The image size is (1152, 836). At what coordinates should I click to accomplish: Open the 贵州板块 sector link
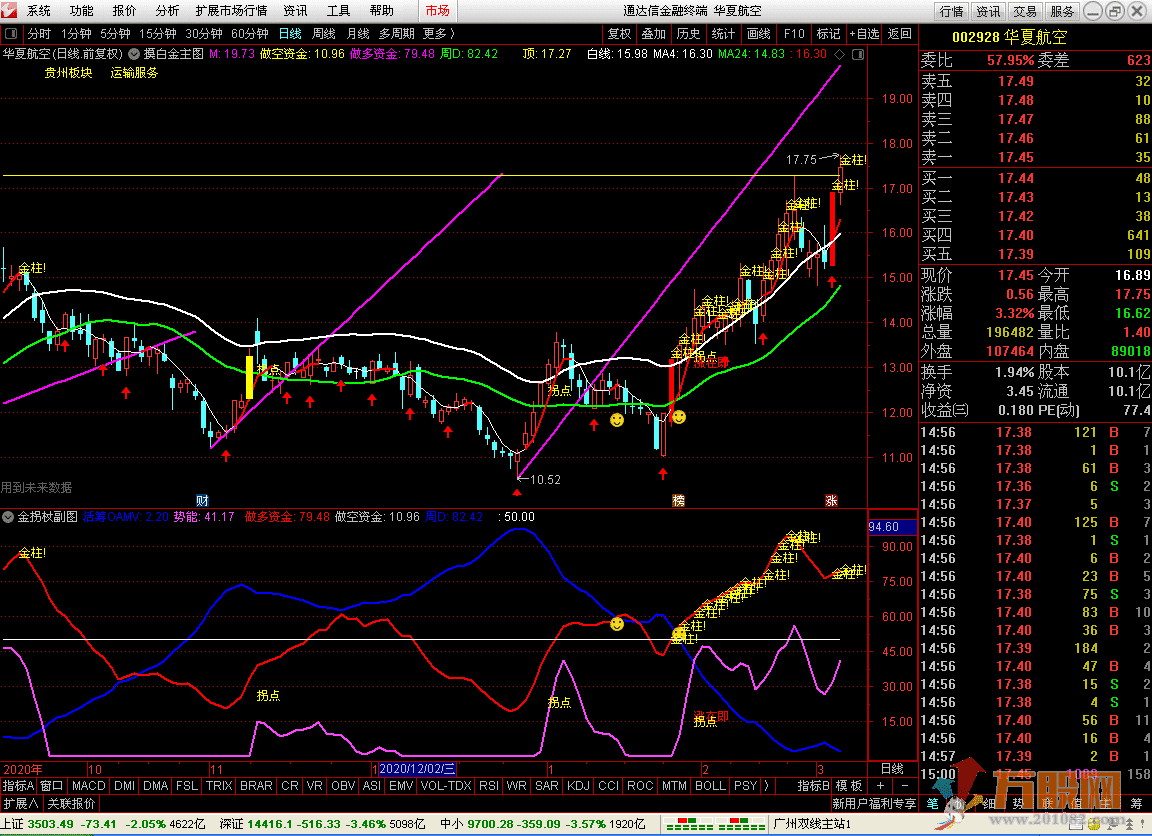point(68,73)
